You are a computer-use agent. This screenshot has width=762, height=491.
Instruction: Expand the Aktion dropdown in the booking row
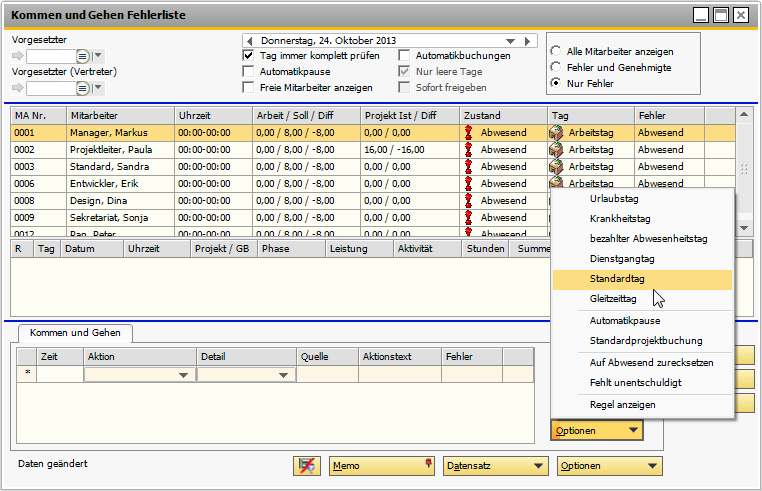(x=183, y=375)
